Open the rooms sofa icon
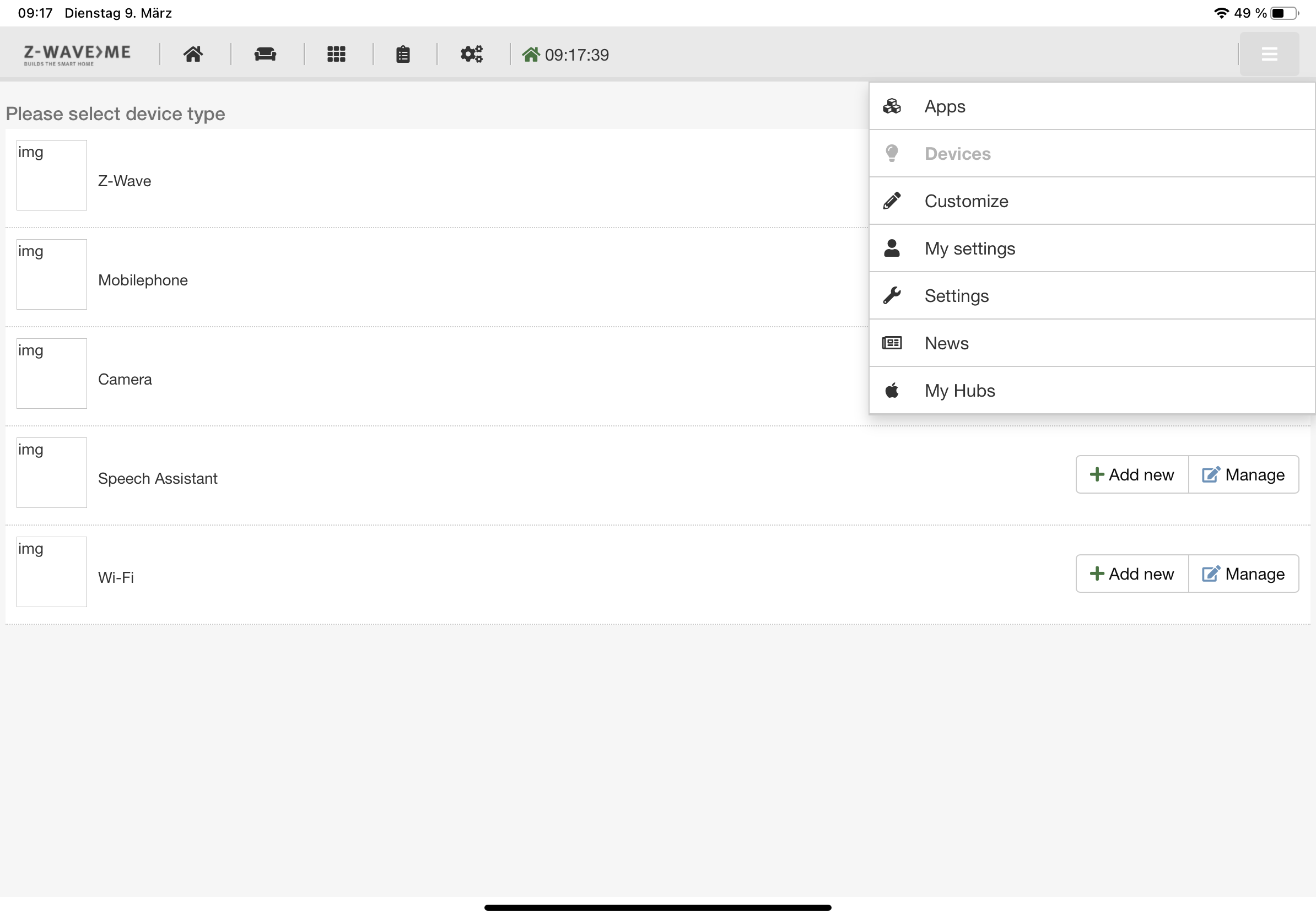The height and width of the screenshot is (919, 1316). [265, 55]
